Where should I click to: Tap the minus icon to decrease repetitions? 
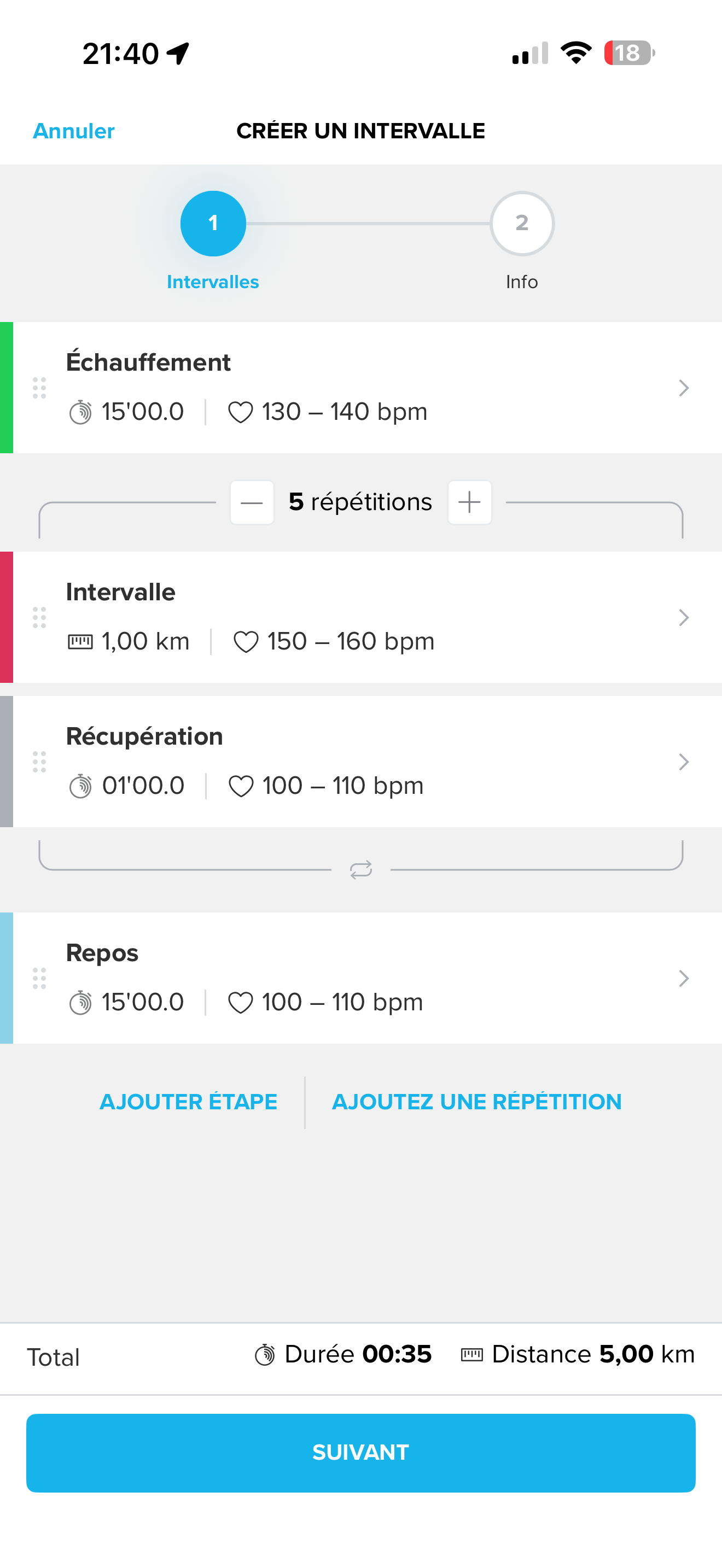click(x=252, y=502)
